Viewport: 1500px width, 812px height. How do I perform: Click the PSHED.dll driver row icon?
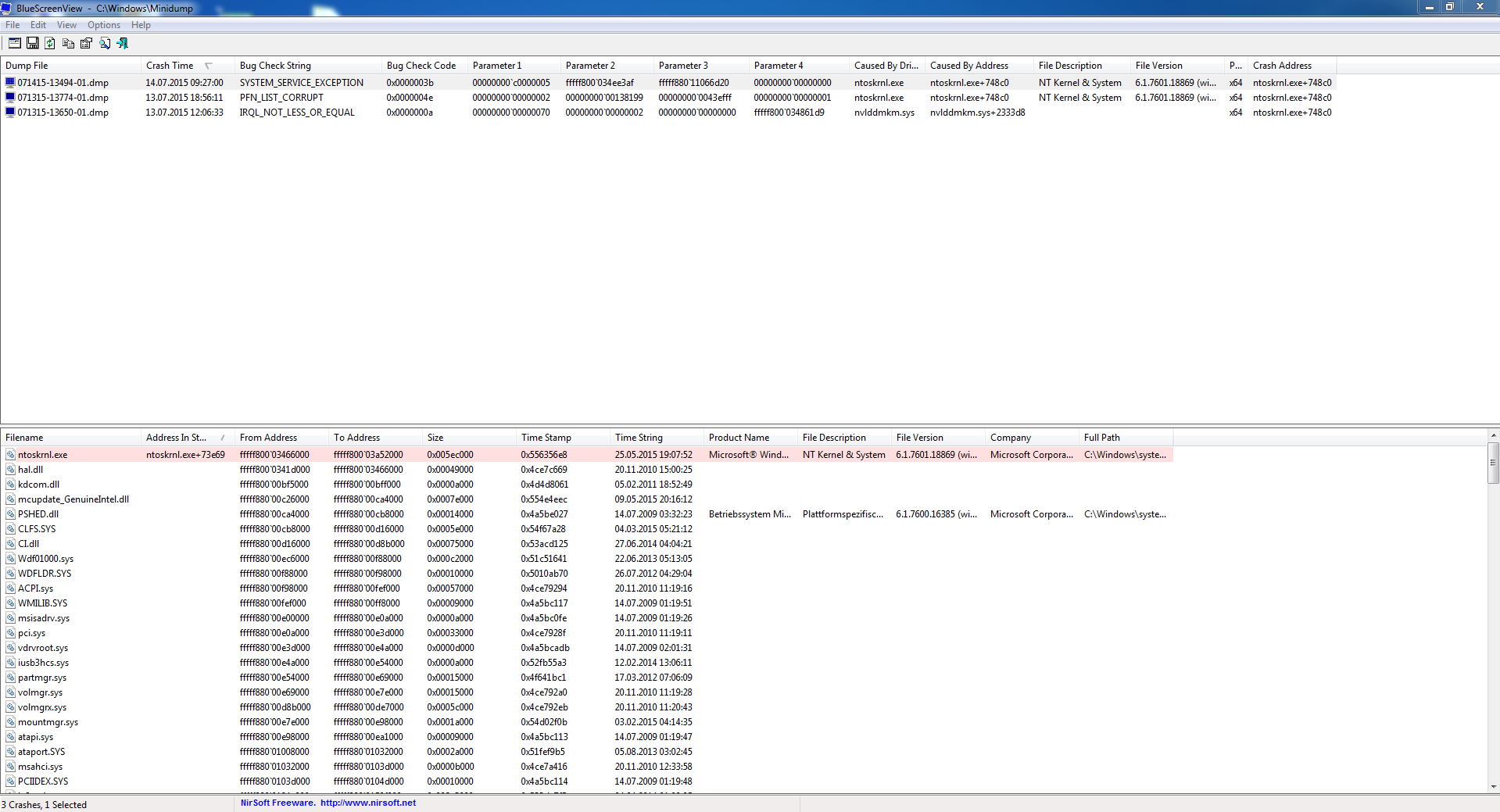coord(11,513)
